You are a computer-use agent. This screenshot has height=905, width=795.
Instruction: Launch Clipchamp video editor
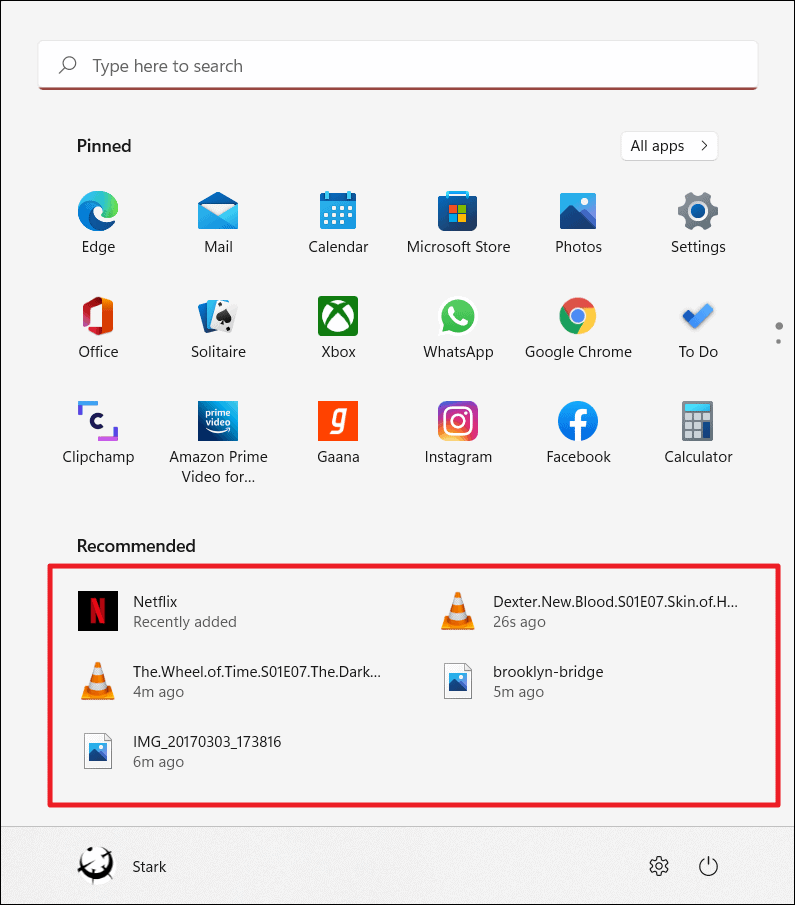pos(98,432)
